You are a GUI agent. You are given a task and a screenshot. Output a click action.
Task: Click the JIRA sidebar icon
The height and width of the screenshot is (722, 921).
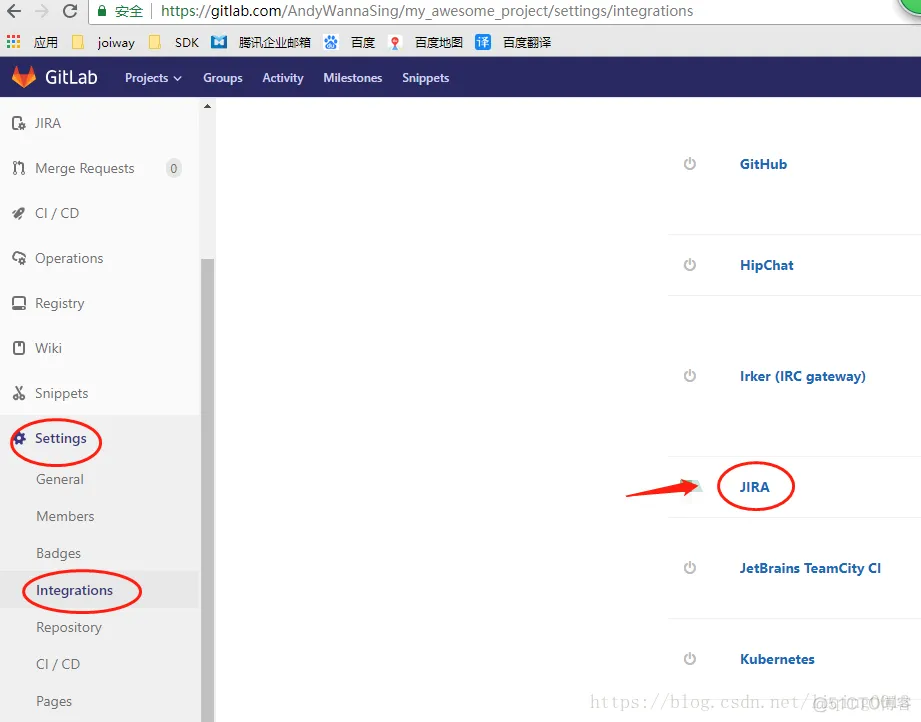point(19,123)
